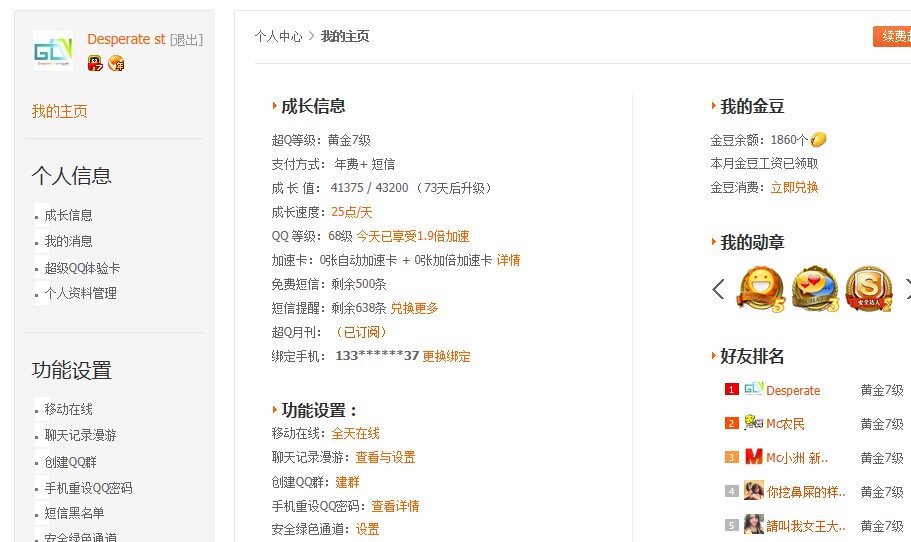This screenshot has width=911, height=542.
Task: Open 我的消息 in the sidebar
Action: point(69,241)
